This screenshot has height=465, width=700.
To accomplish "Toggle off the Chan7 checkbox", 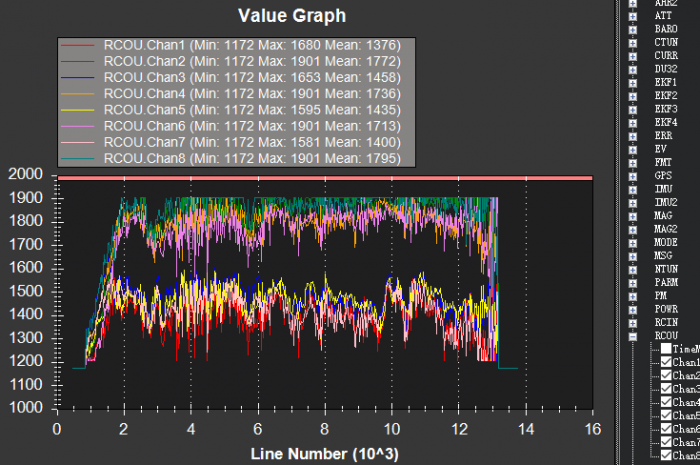I will (x=664, y=442).
